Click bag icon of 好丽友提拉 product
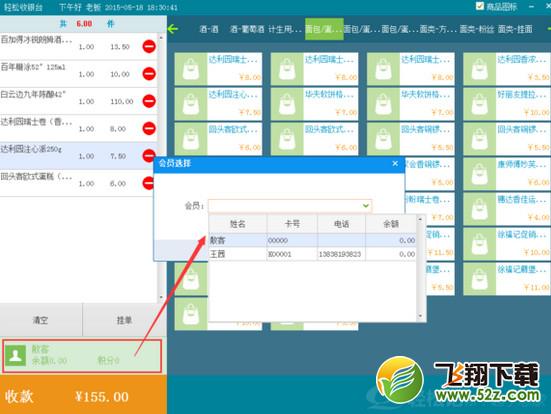 click(480, 104)
